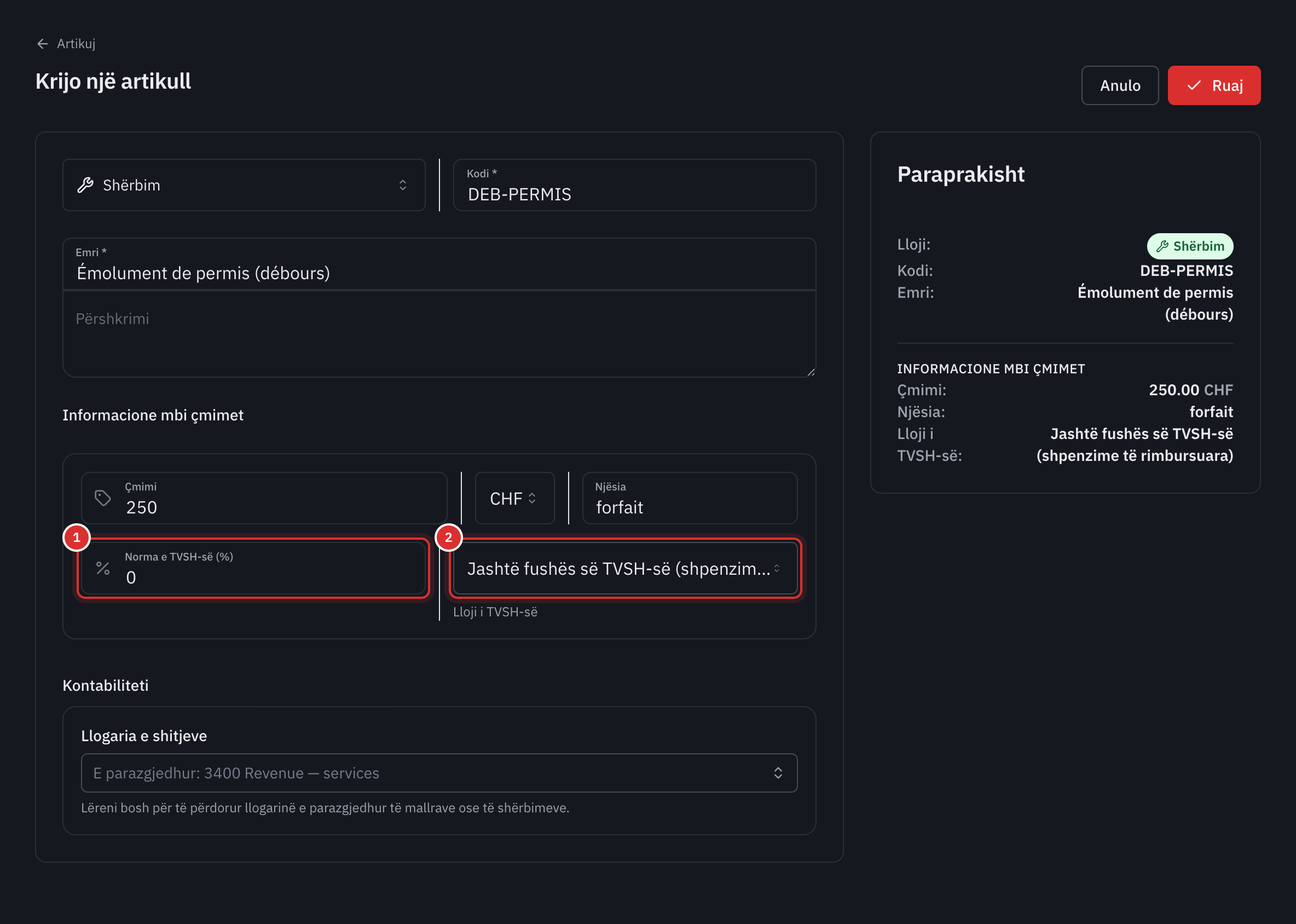Click the chevron arrows on Shërbim selector
The image size is (1296, 924).
coord(403,185)
